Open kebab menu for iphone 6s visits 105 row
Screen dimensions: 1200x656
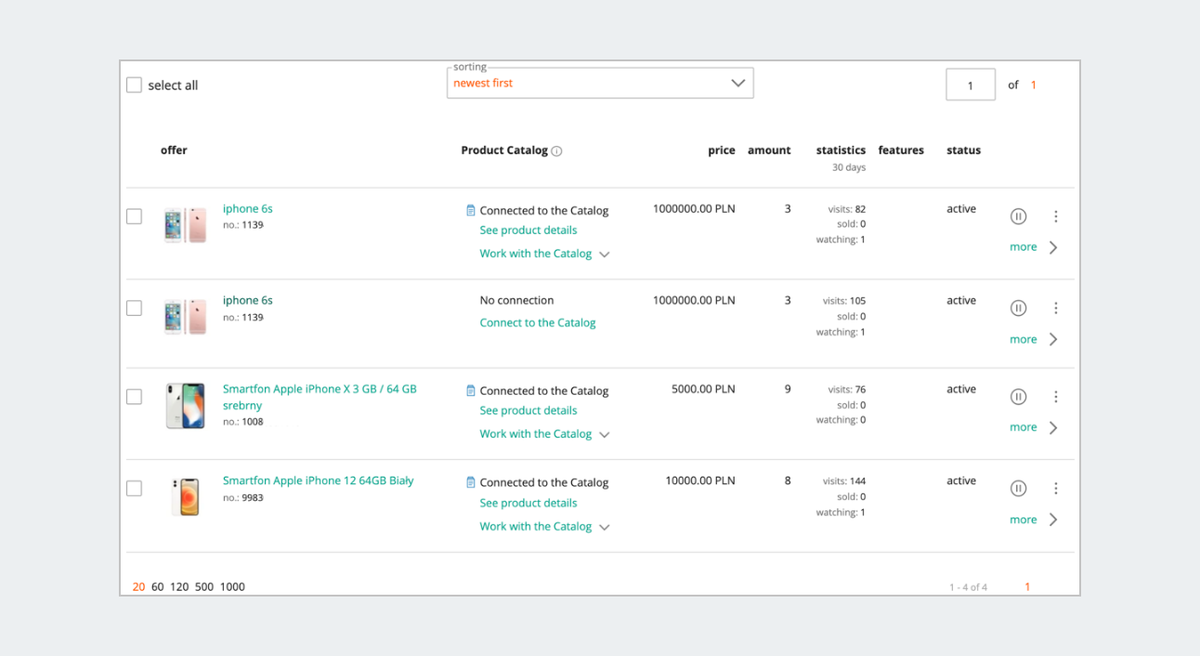(1055, 308)
